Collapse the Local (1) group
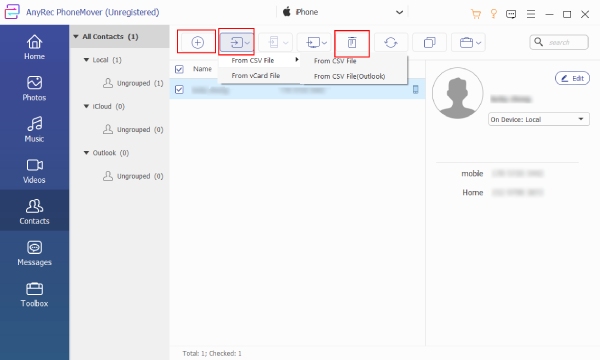600x360 pixels. (x=86, y=60)
